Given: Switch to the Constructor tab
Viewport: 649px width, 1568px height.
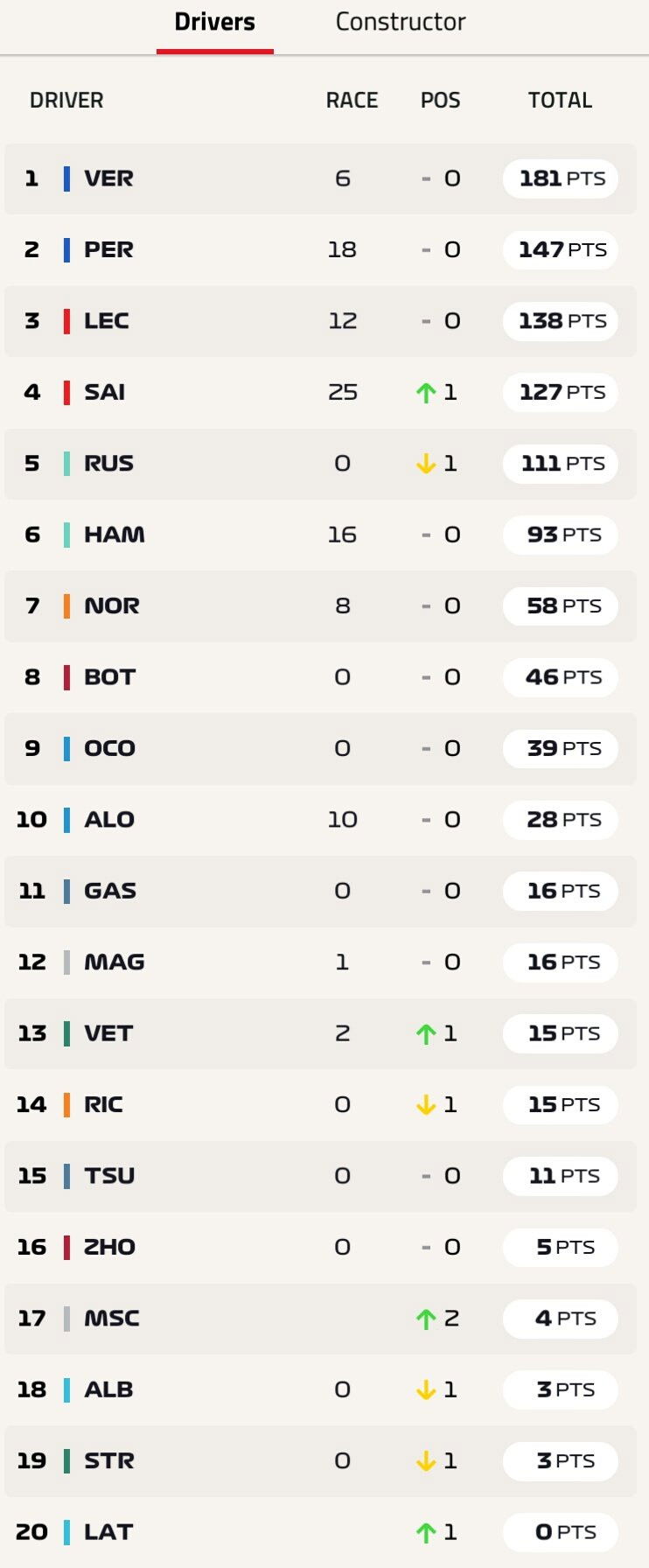Looking at the screenshot, I should [x=401, y=22].
